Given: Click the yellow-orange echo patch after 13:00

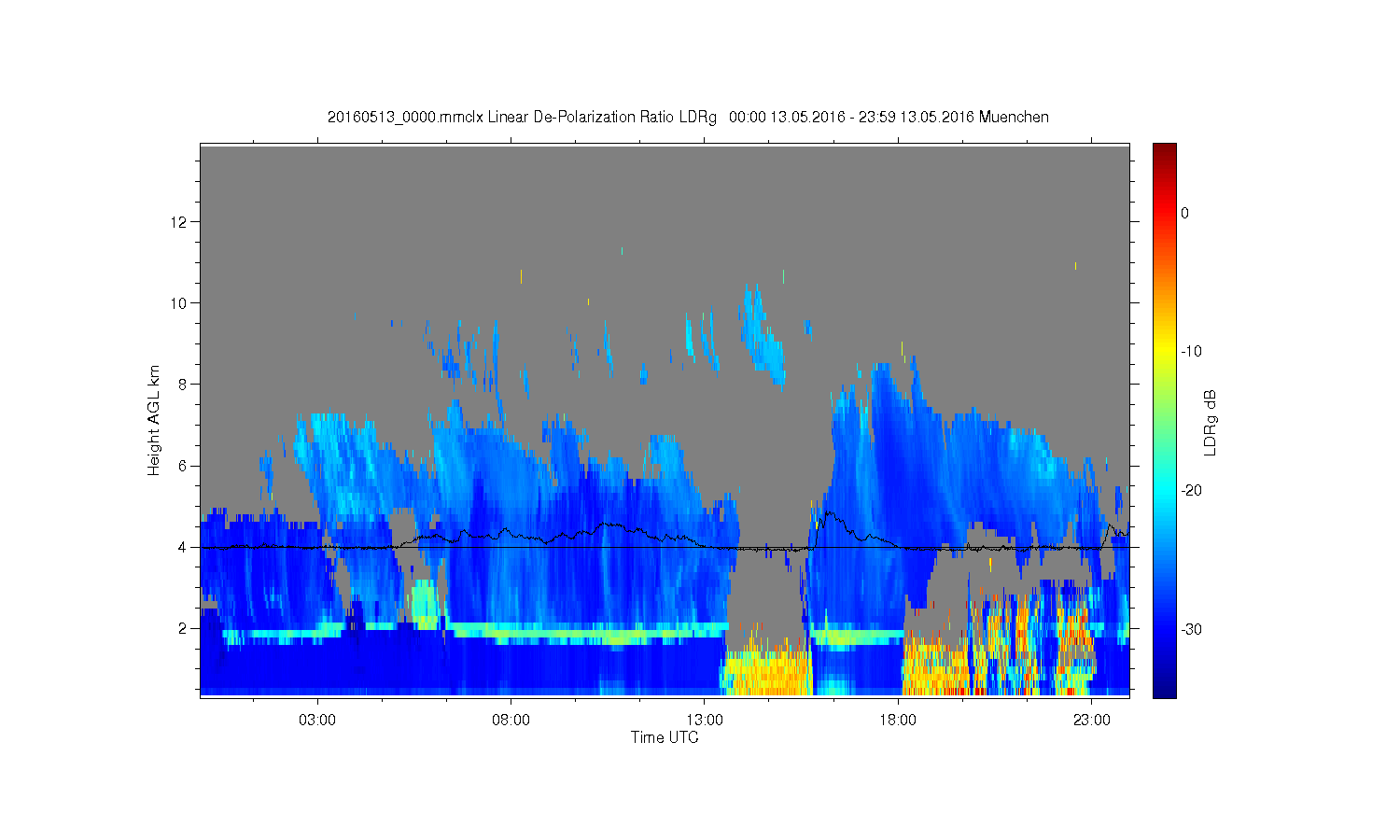Looking at the screenshot, I should [x=767, y=672].
